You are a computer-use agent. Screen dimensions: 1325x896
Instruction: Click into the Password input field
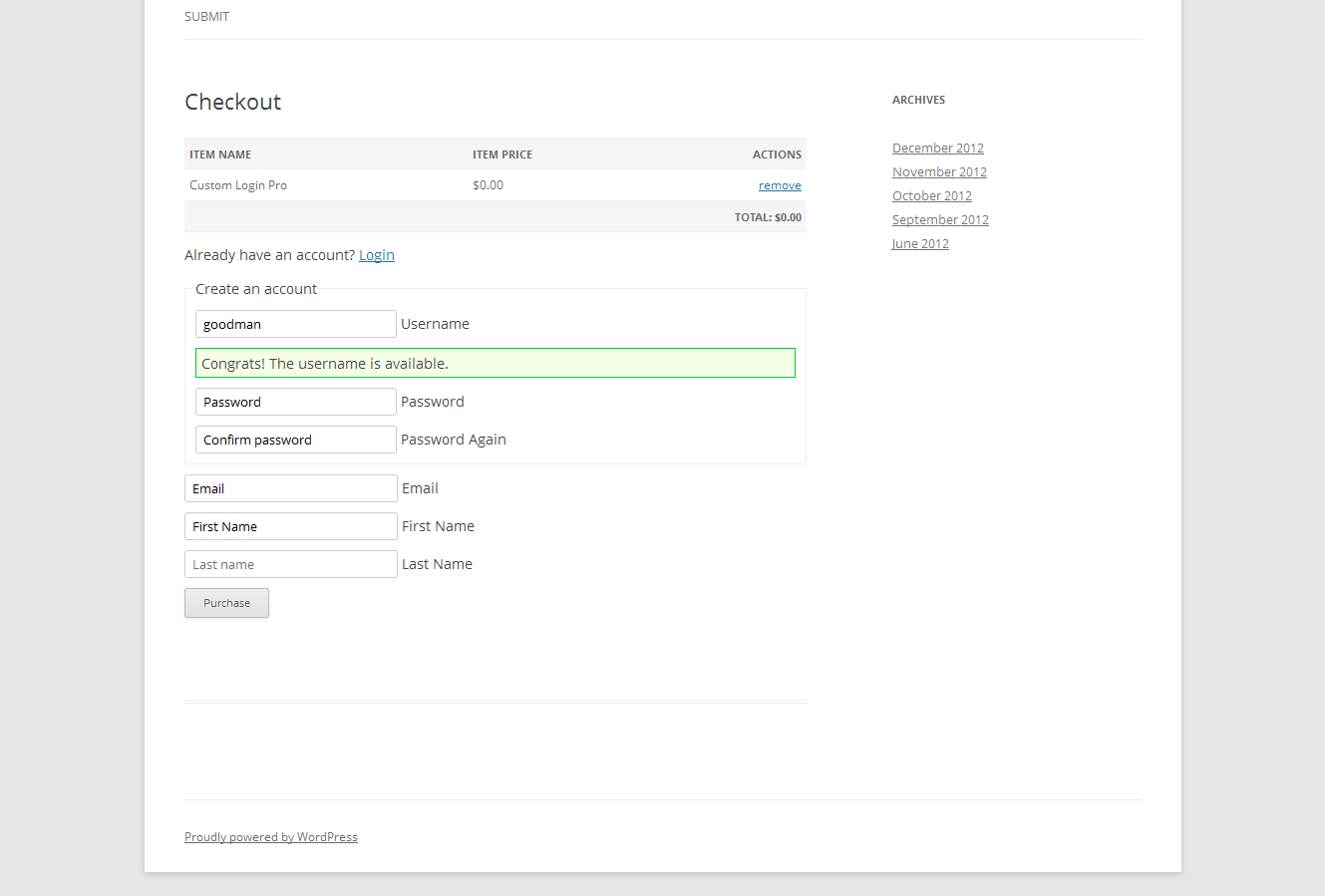click(x=295, y=402)
